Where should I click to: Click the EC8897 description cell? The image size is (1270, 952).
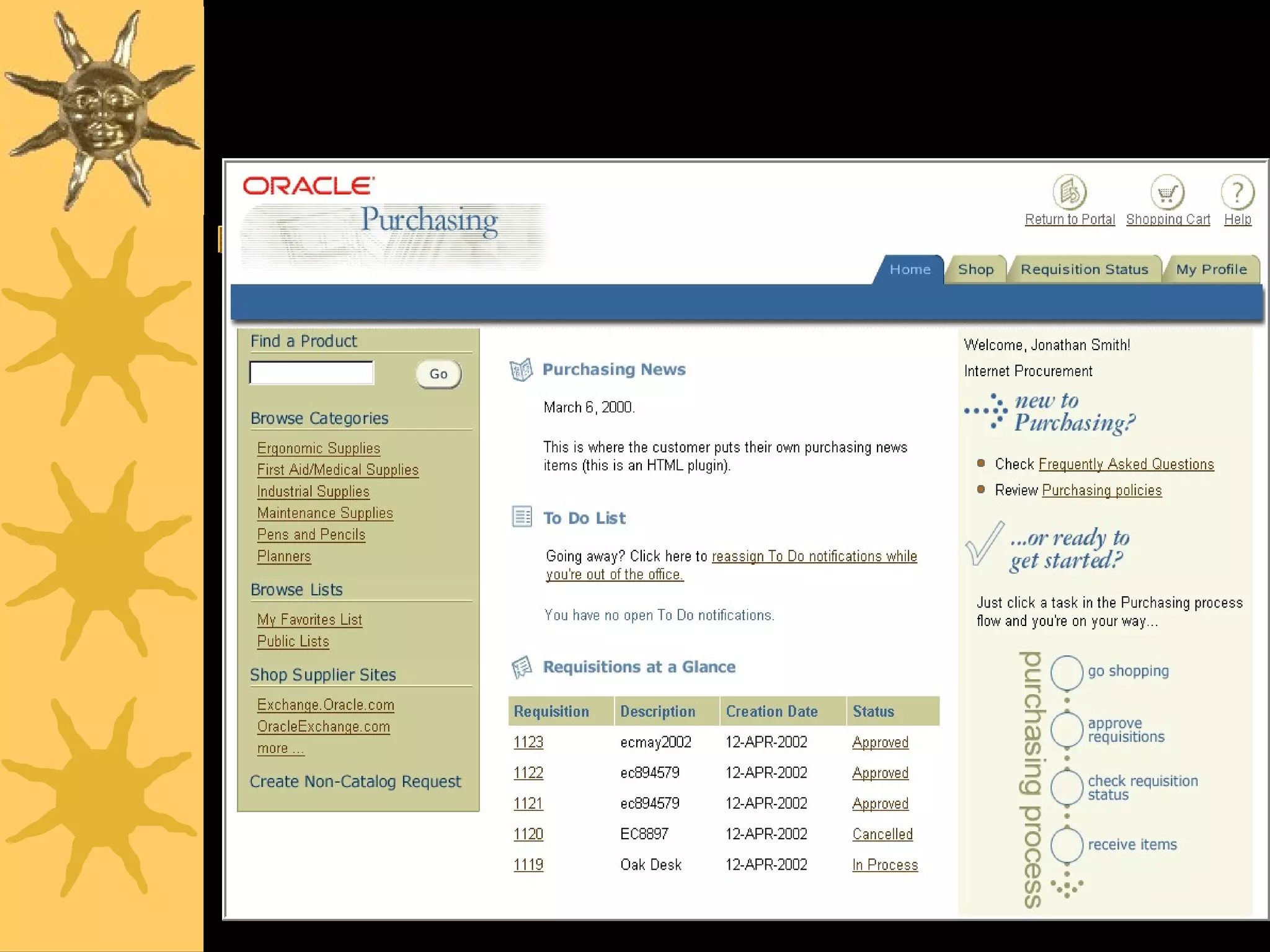[x=644, y=834]
